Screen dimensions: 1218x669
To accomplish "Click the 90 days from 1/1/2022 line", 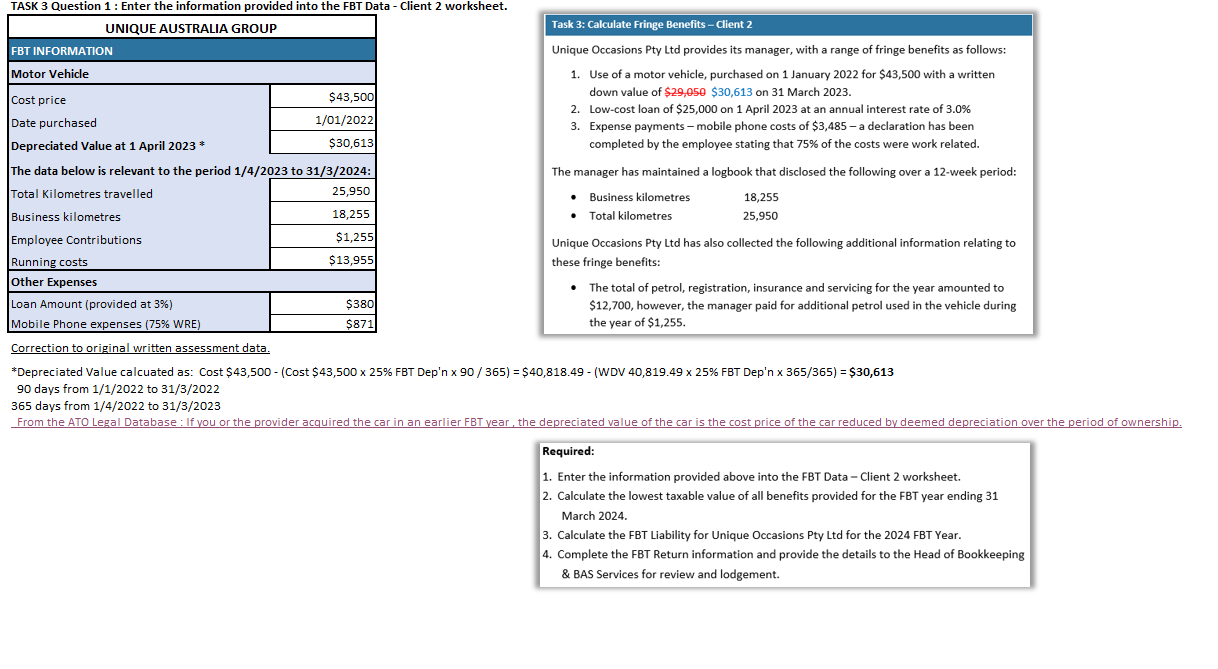I will point(118,388).
